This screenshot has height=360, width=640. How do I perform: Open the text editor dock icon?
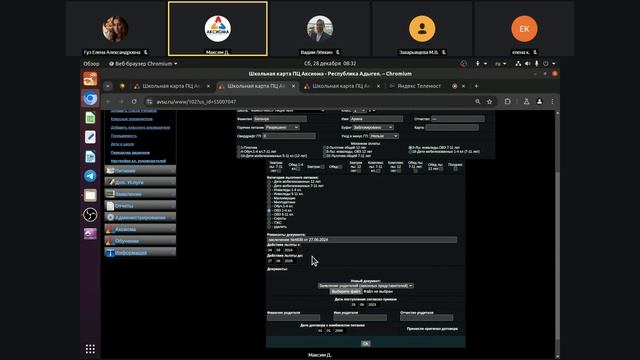(90, 137)
